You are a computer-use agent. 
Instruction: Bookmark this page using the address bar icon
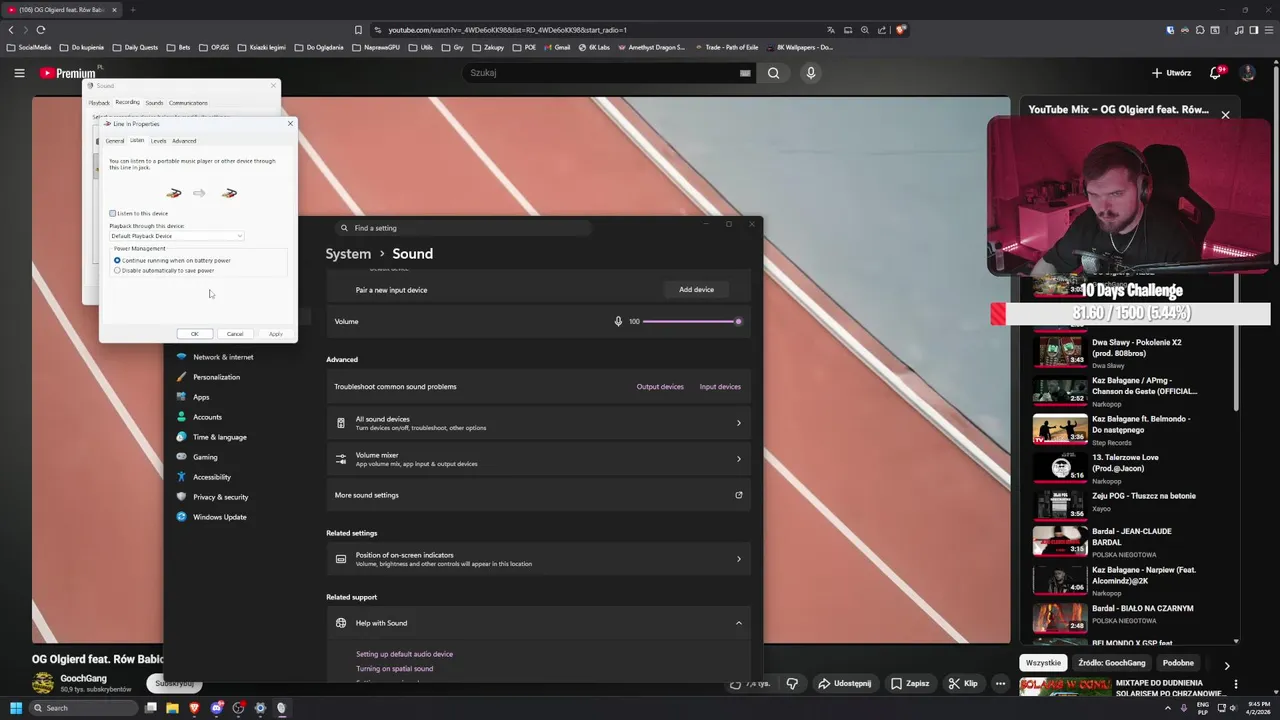pyautogui.click(x=358, y=30)
